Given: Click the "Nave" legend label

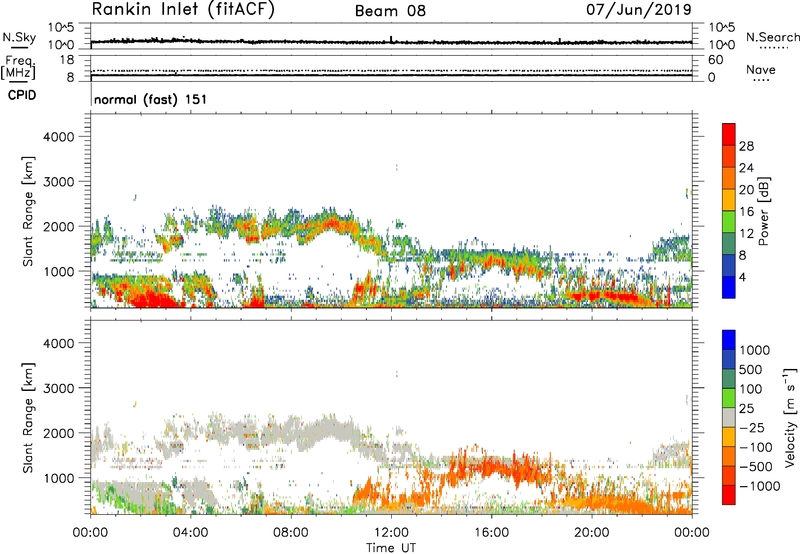Looking at the screenshot, I should (761, 69).
